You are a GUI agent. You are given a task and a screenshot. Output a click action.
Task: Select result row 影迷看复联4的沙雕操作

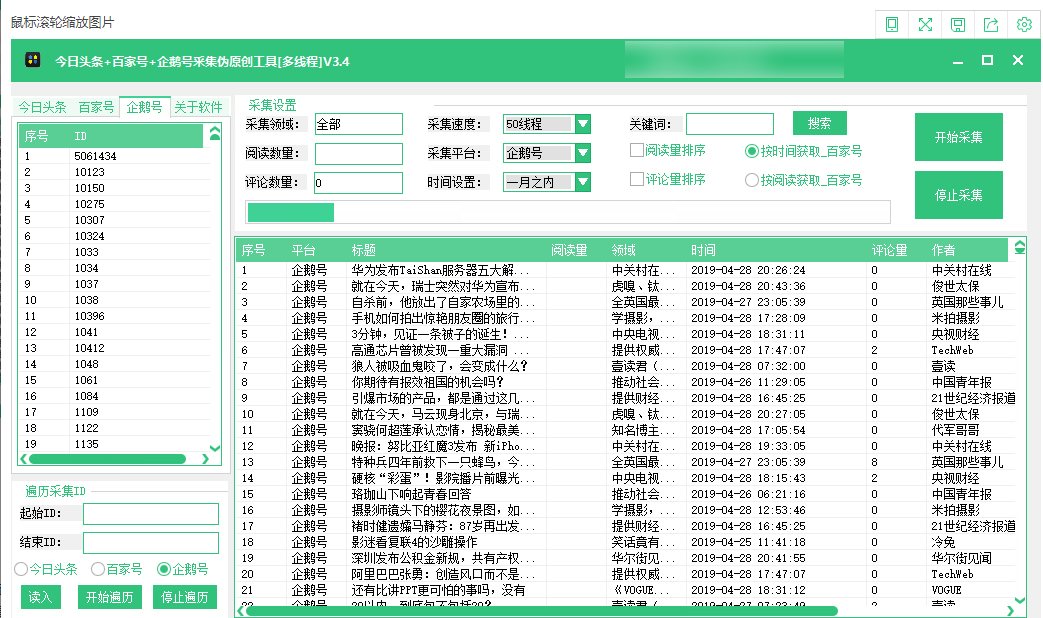[625, 542]
